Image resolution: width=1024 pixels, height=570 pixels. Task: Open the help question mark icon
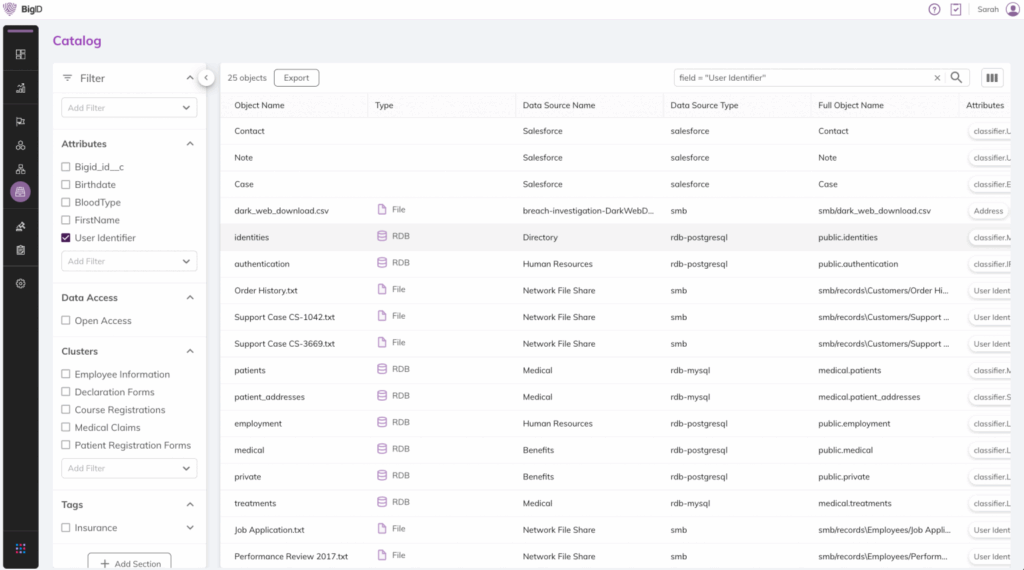coord(934,9)
